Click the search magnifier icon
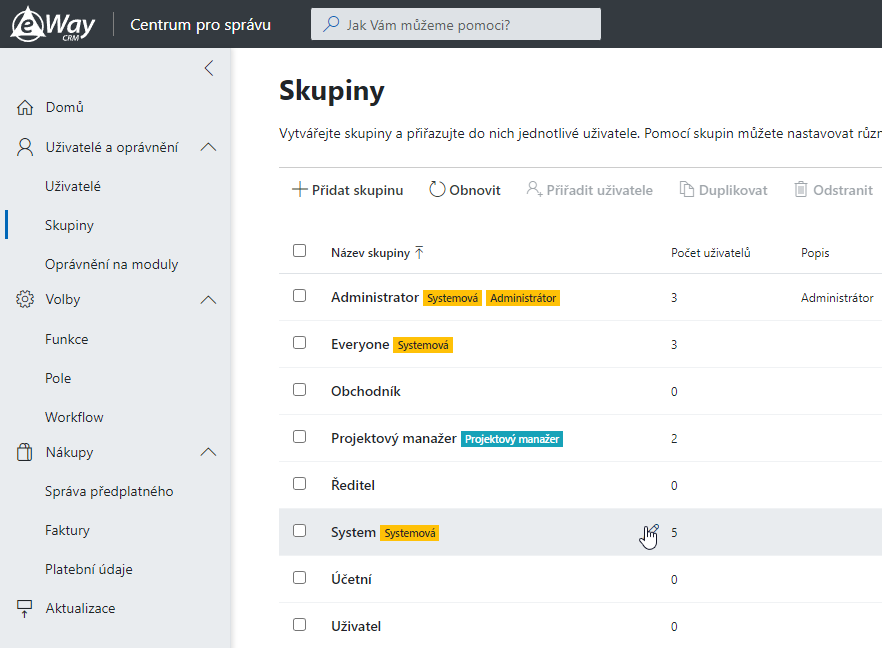The width and height of the screenshot is (882, 648). (331, 24)
